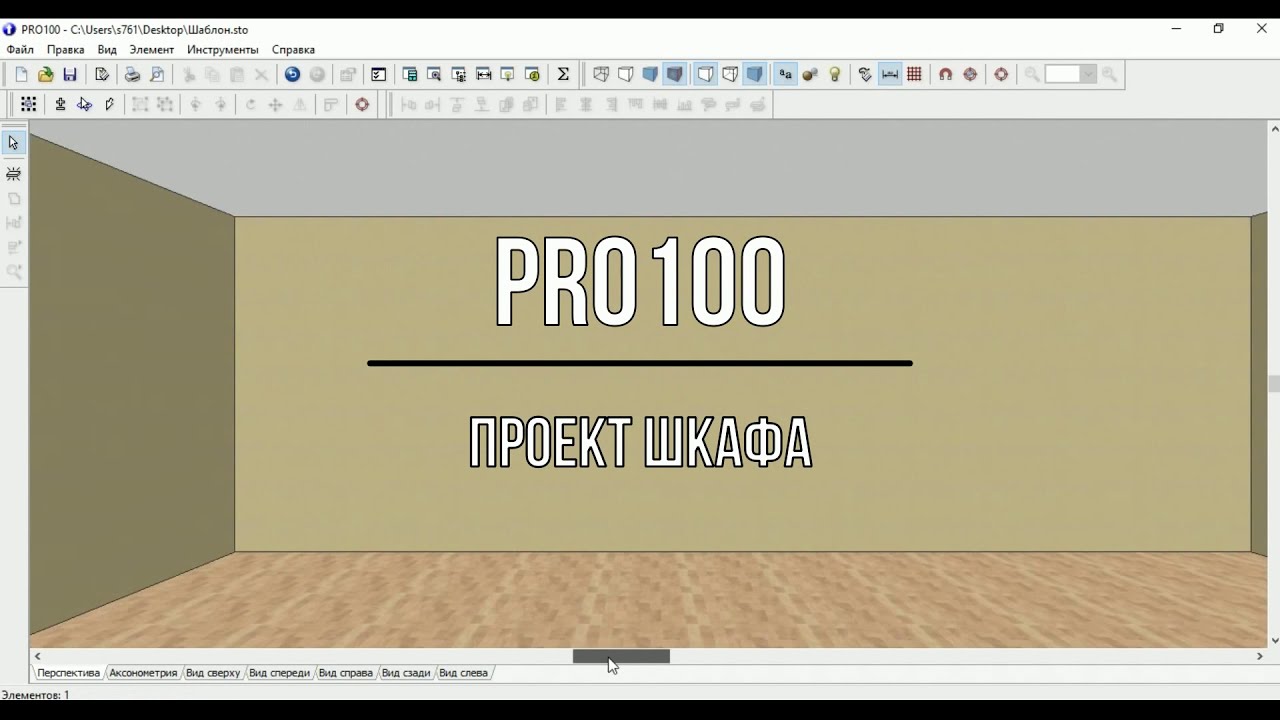The height and width of the screenshot is (720, 1280).
Task: Click the move-down arrow icon in second toolbar
Action: [x=60, y=104]
